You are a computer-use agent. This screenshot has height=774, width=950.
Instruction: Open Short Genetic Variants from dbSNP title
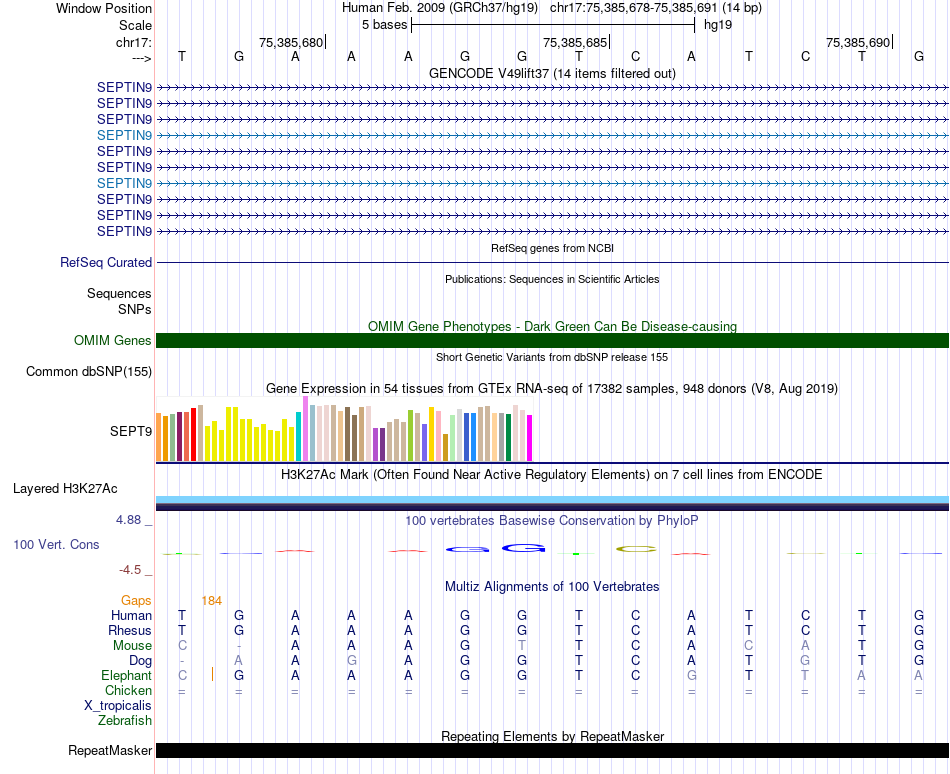click(x=552, y=357)
